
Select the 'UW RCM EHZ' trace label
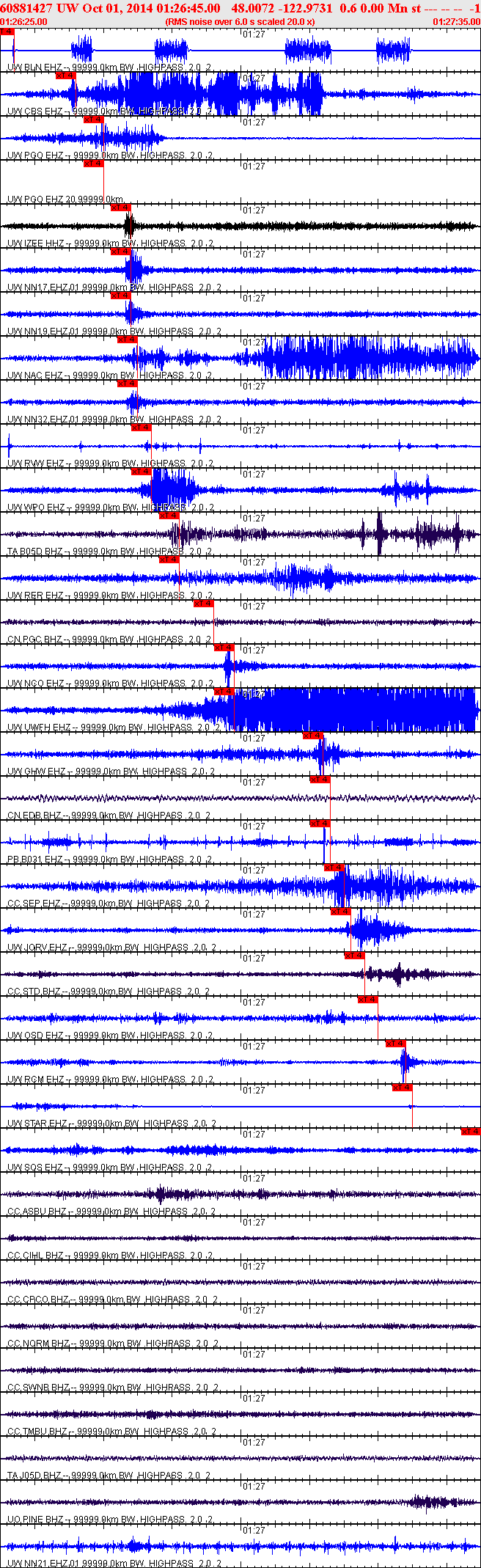[35, 1080]
